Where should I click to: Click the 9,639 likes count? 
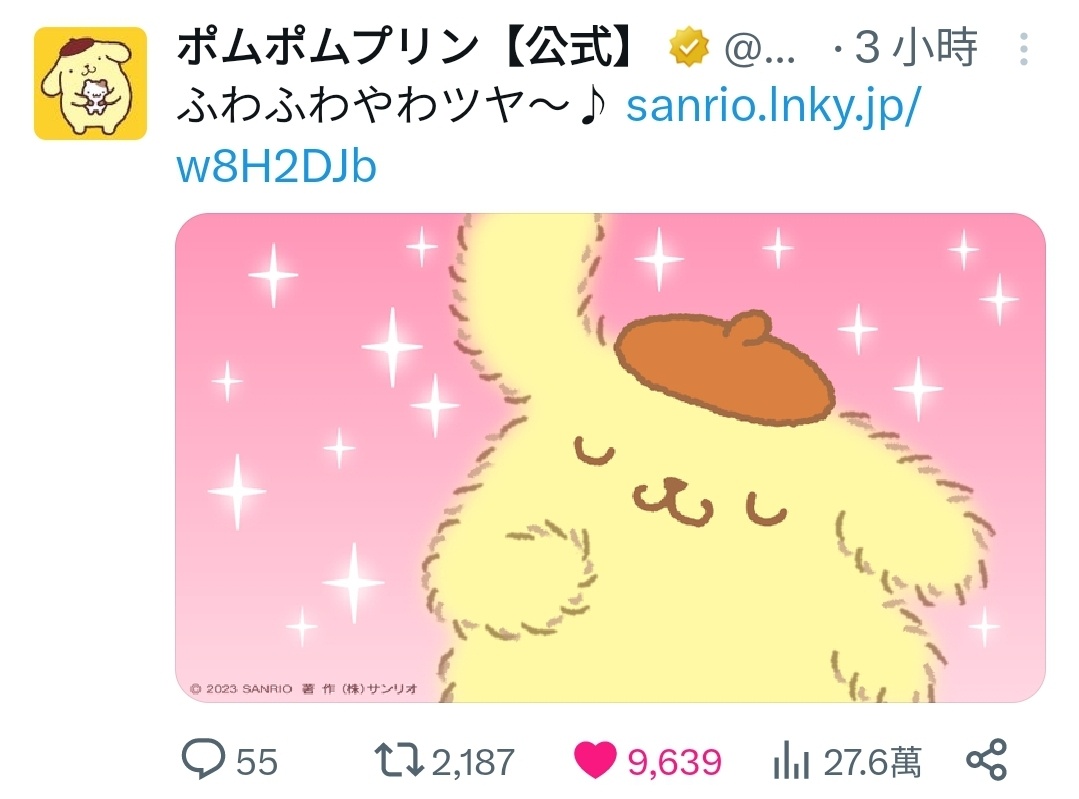674,762
